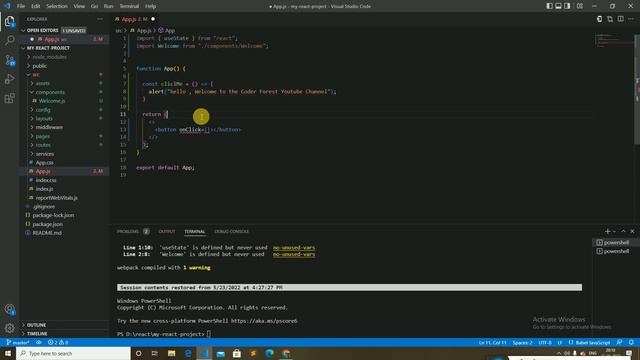The width and height of the screenshot is (640, 360).
Task: Select the Terminal panel tab
Action: click(x=195, y=231)
